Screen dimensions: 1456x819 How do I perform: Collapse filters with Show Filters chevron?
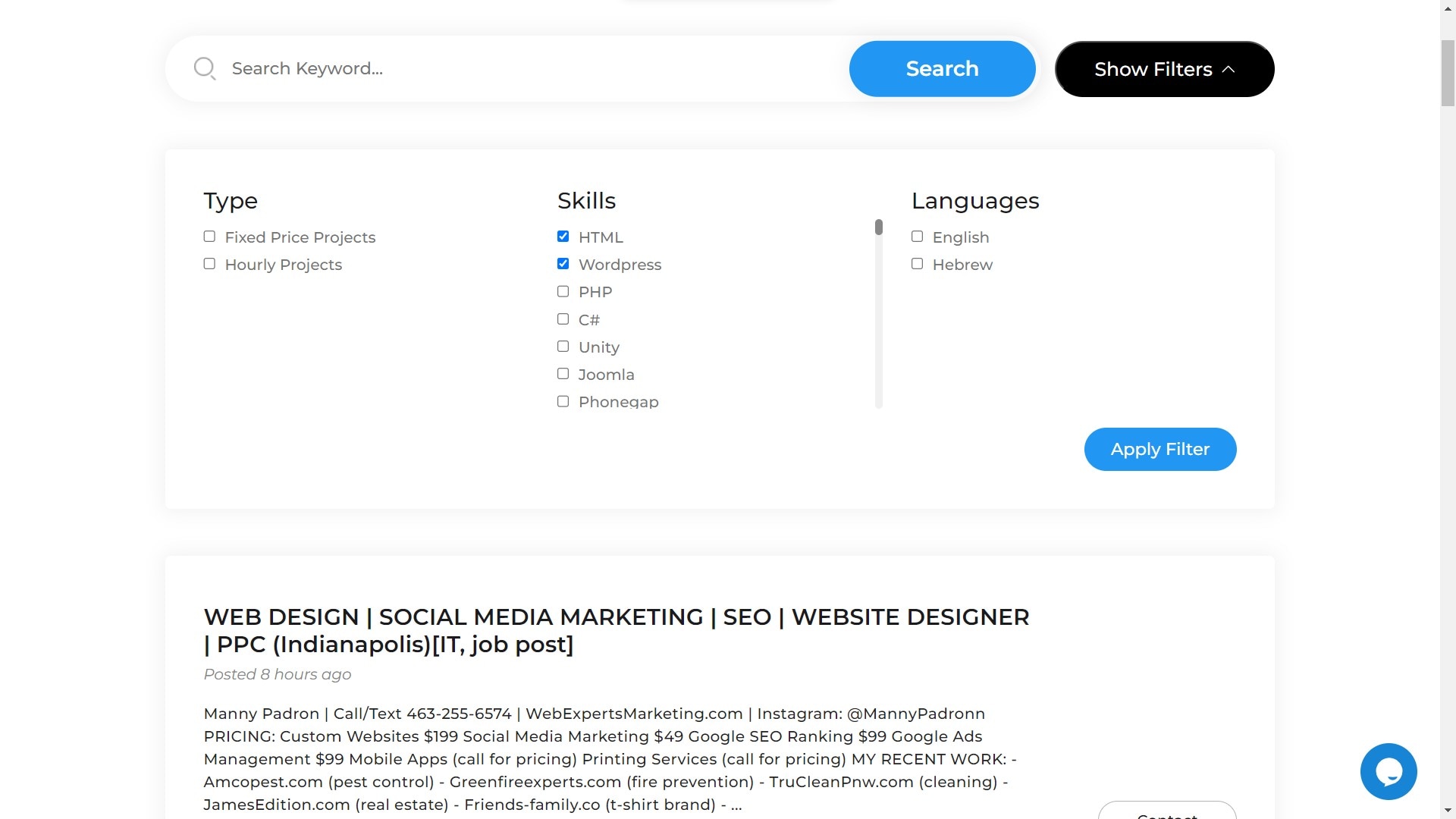pos(1228,69)
